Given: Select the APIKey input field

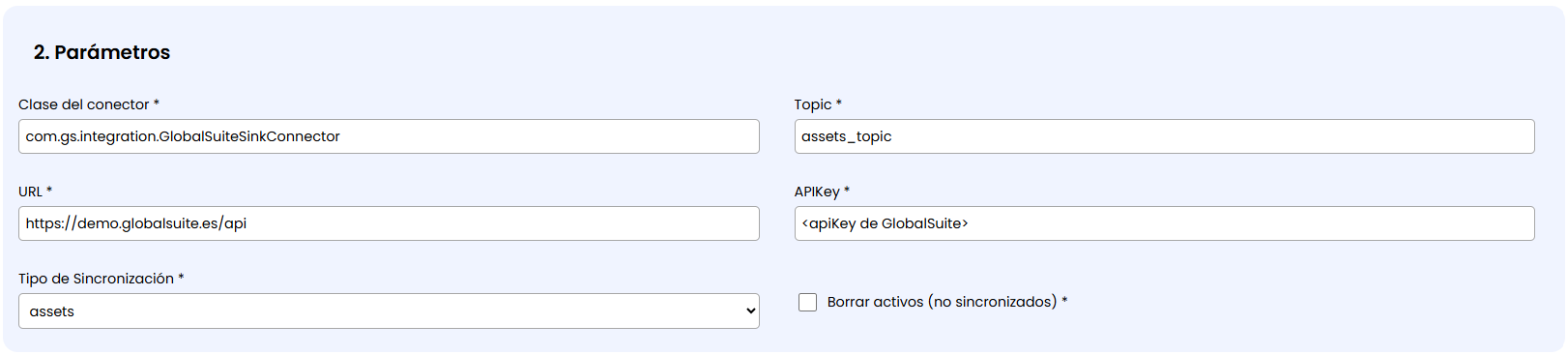Looking at the screenshot, I should point(1164,223).
